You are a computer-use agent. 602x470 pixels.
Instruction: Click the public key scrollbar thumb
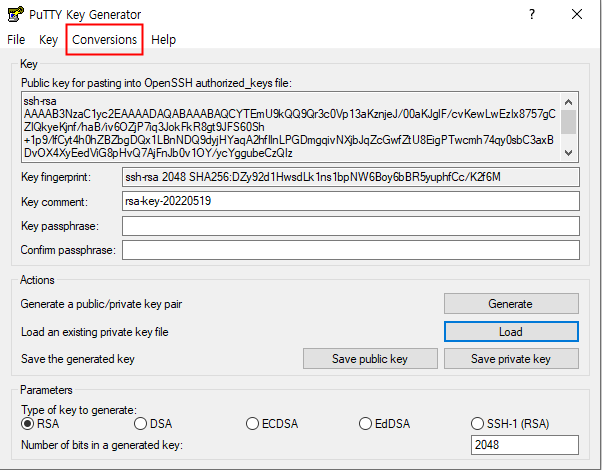pyautogui.click(x=569, y=122)
